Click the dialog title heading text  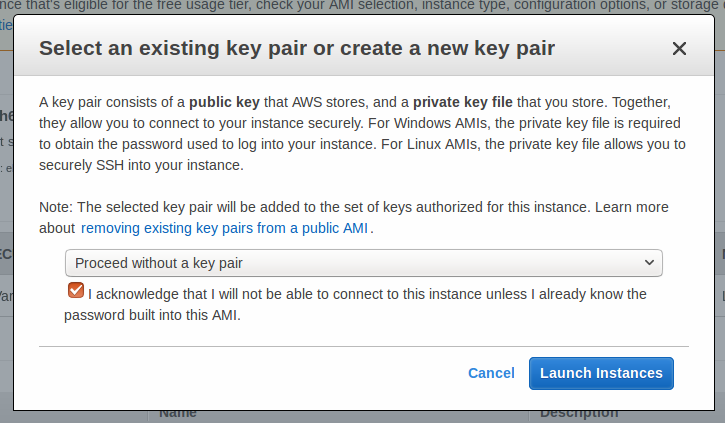point(296,48)
